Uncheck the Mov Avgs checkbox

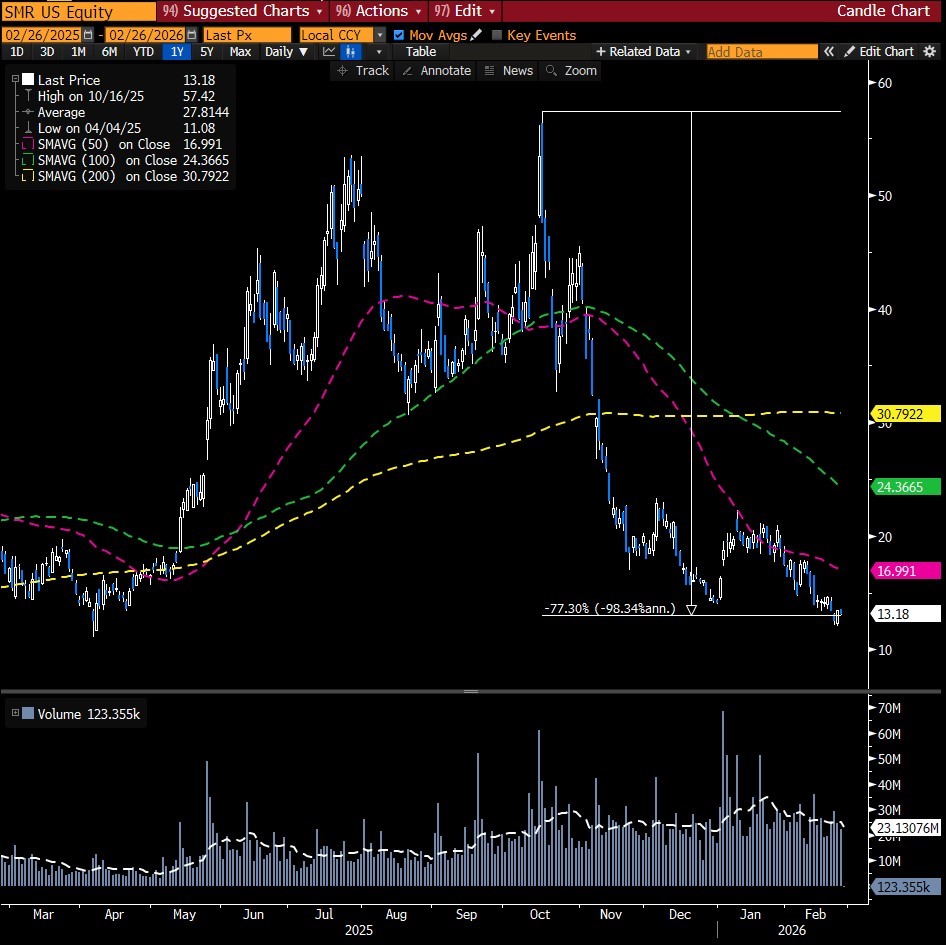pyautogui.click(x=399, y=35)
